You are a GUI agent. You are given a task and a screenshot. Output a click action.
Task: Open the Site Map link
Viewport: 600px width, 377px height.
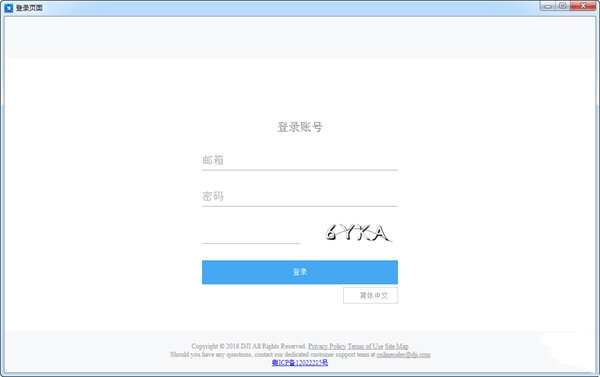tap(396, 346)
